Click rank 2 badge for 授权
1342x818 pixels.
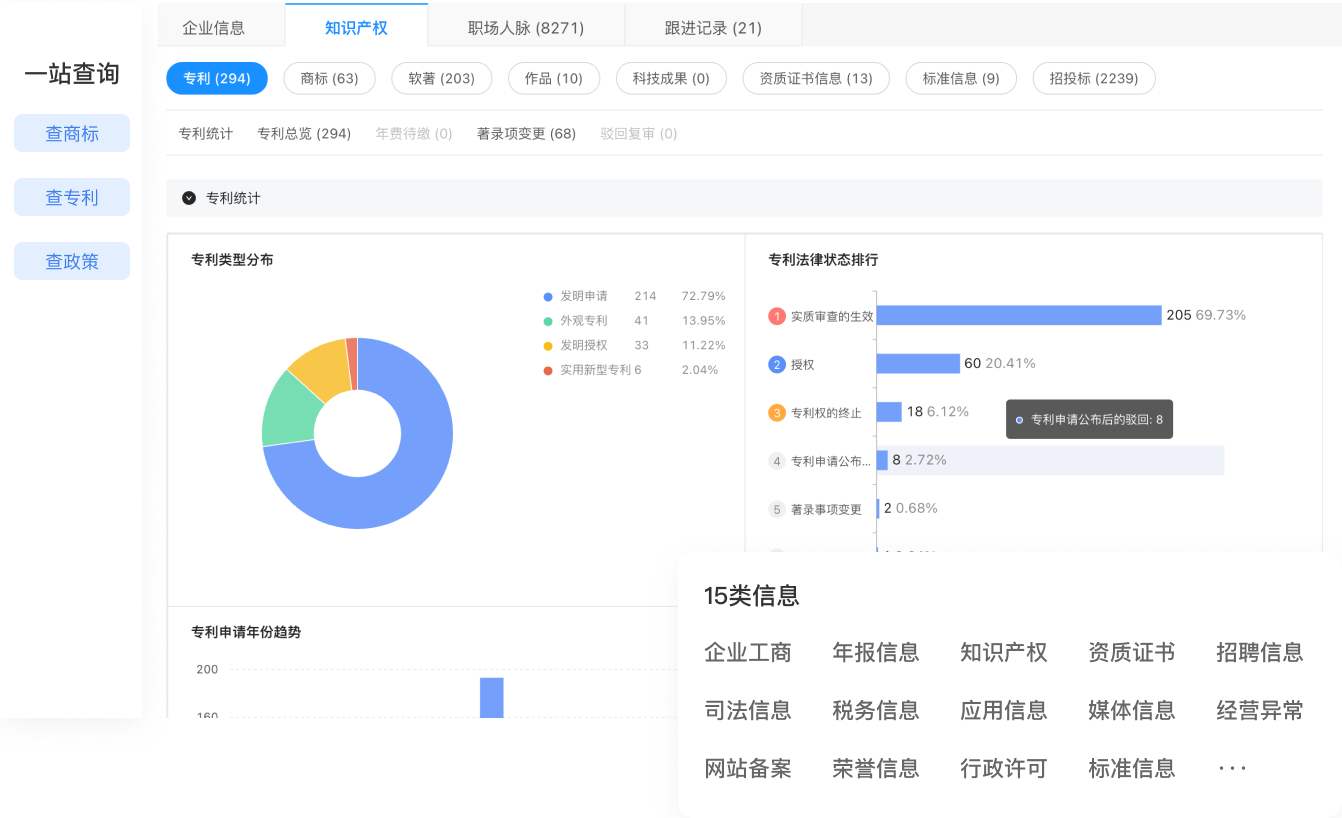tap(777, 364)
